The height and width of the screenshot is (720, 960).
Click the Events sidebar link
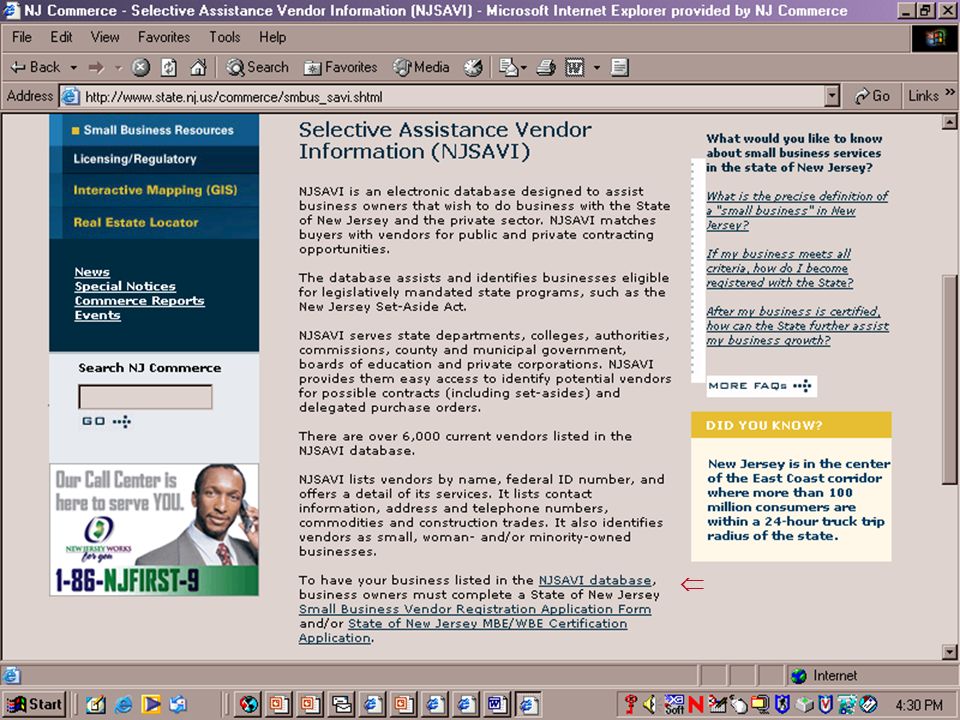coord(97,315)
